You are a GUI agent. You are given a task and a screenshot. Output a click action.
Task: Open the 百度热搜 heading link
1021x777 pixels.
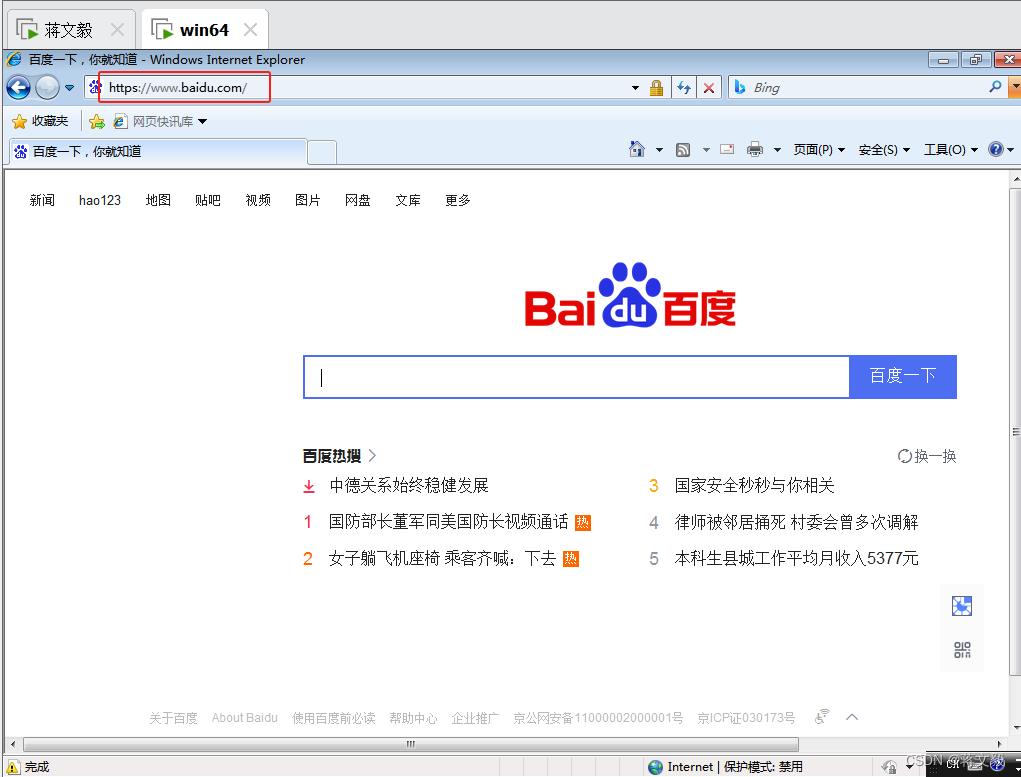tap(339, 456)
